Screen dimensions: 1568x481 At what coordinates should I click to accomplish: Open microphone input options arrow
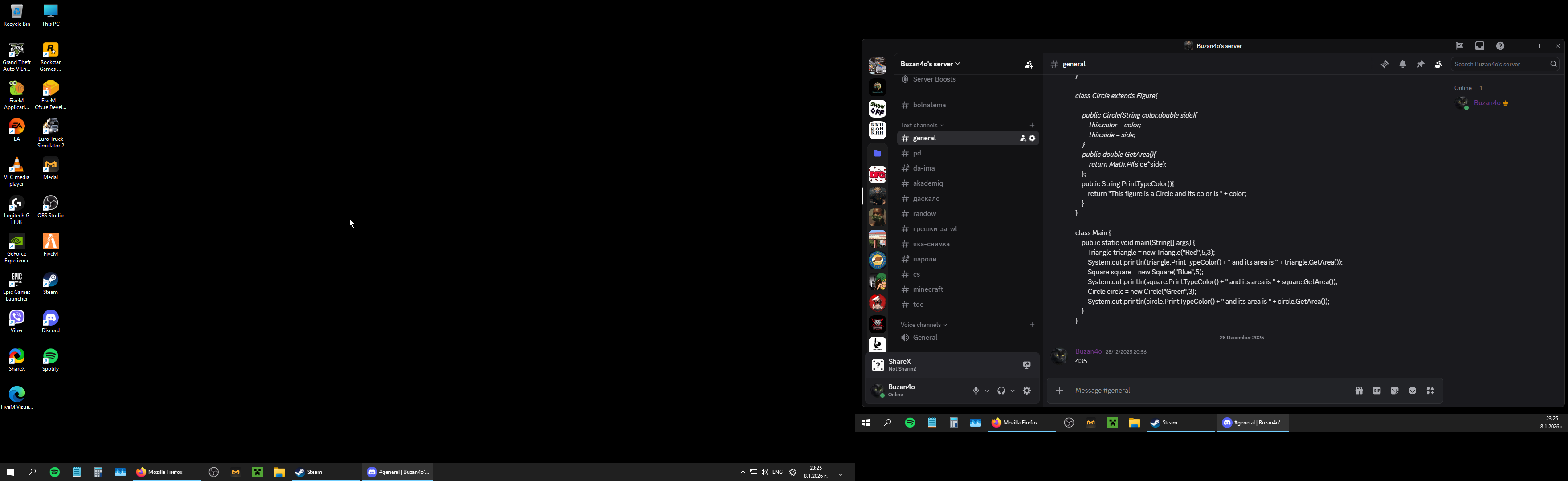[987, 391]
